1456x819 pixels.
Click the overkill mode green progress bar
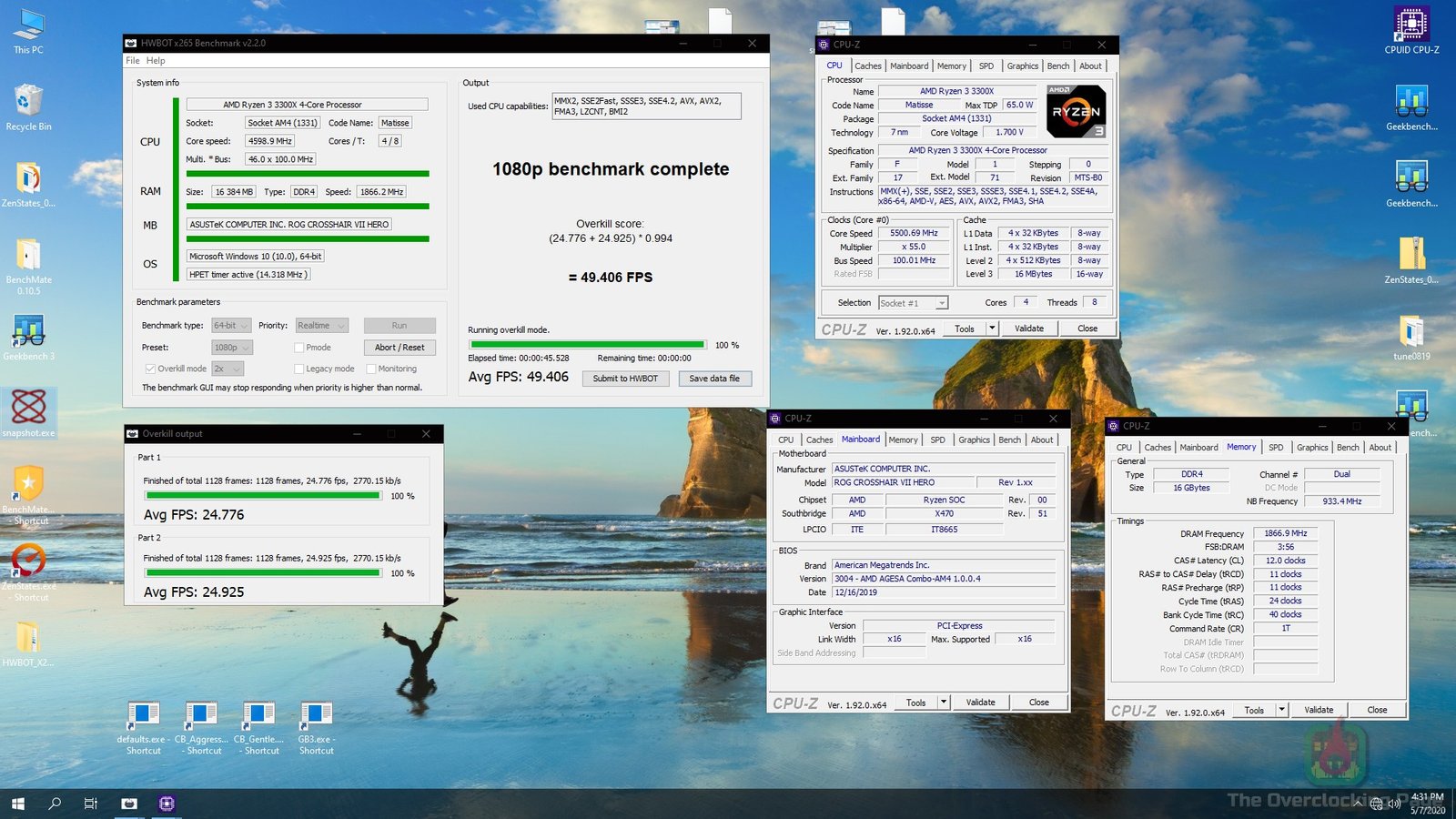tap(587, 345)
